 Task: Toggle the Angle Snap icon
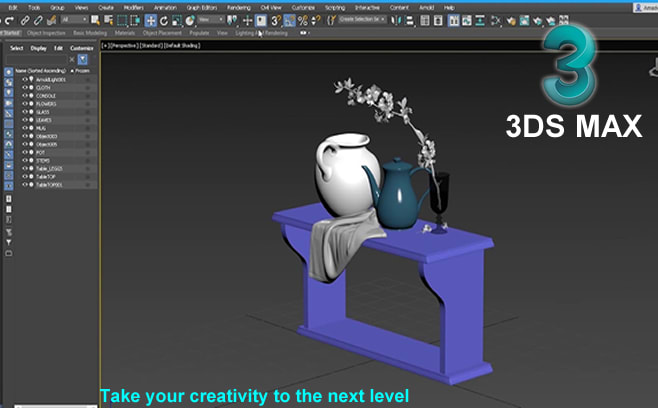[x=289, y=21]
